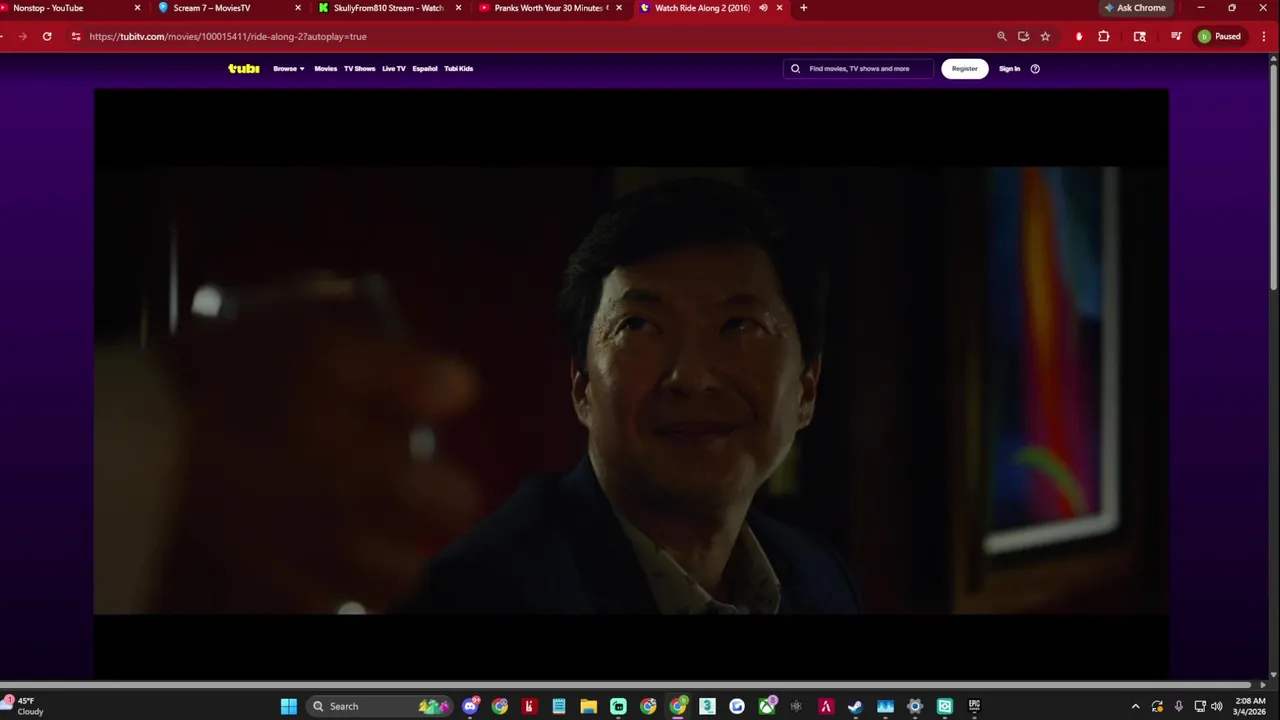Open the Extensions puzzle icon
1280x720 pixels.
coord(1104,36)
